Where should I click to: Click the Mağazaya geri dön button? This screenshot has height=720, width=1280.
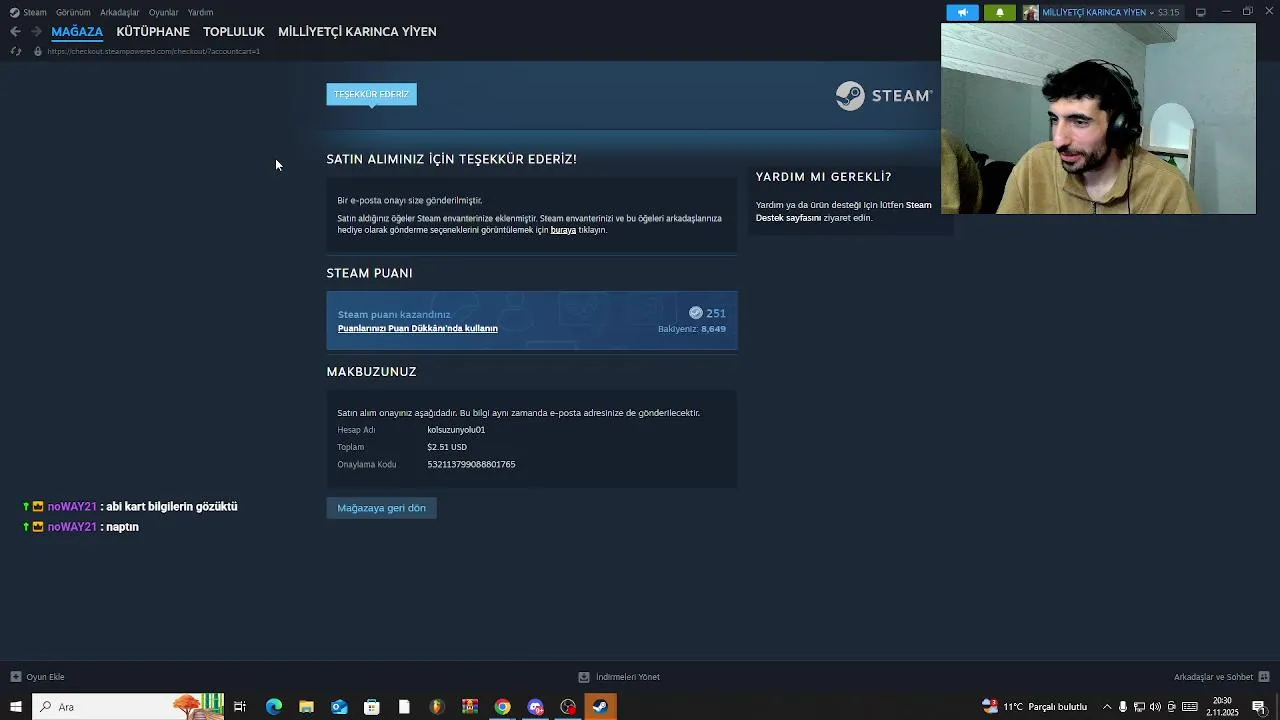381,508
